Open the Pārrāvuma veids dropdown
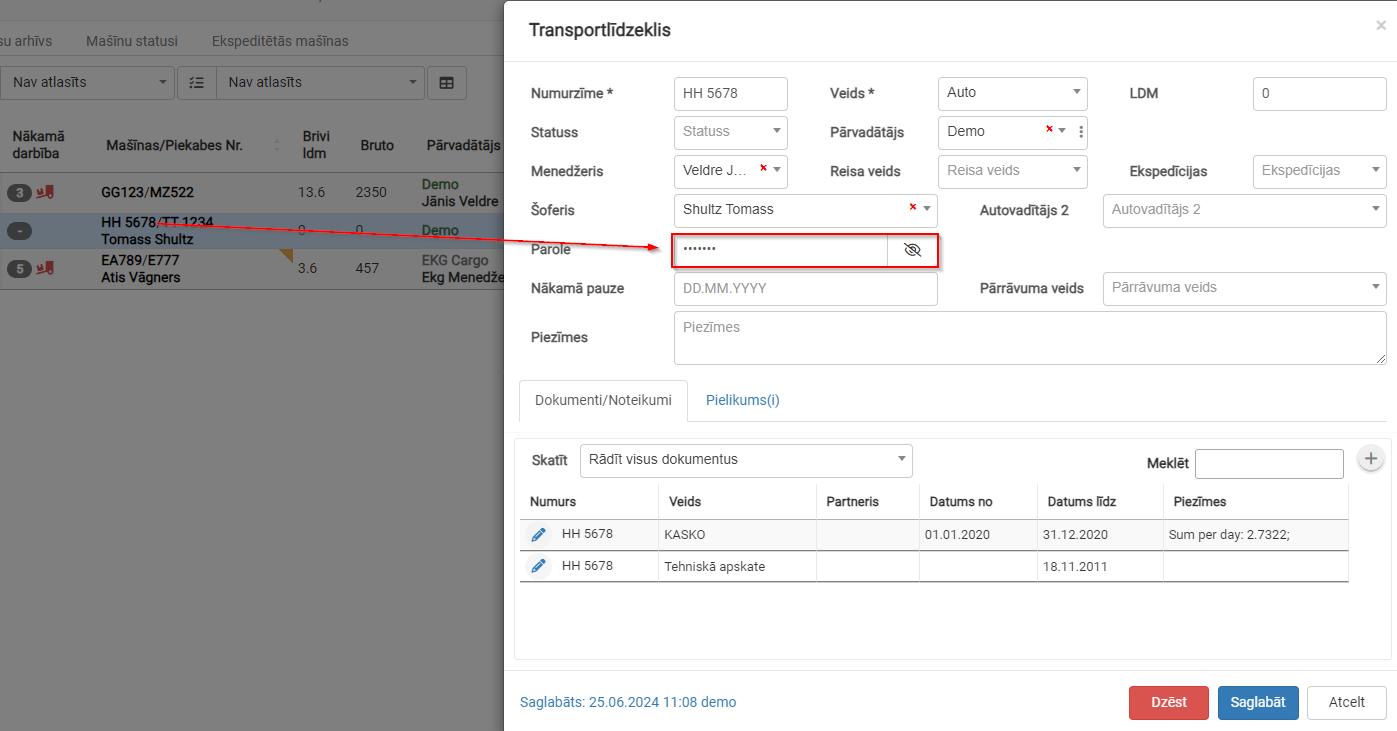The height and width of the screenshot is (731, 1397). tap(1244, 288)
